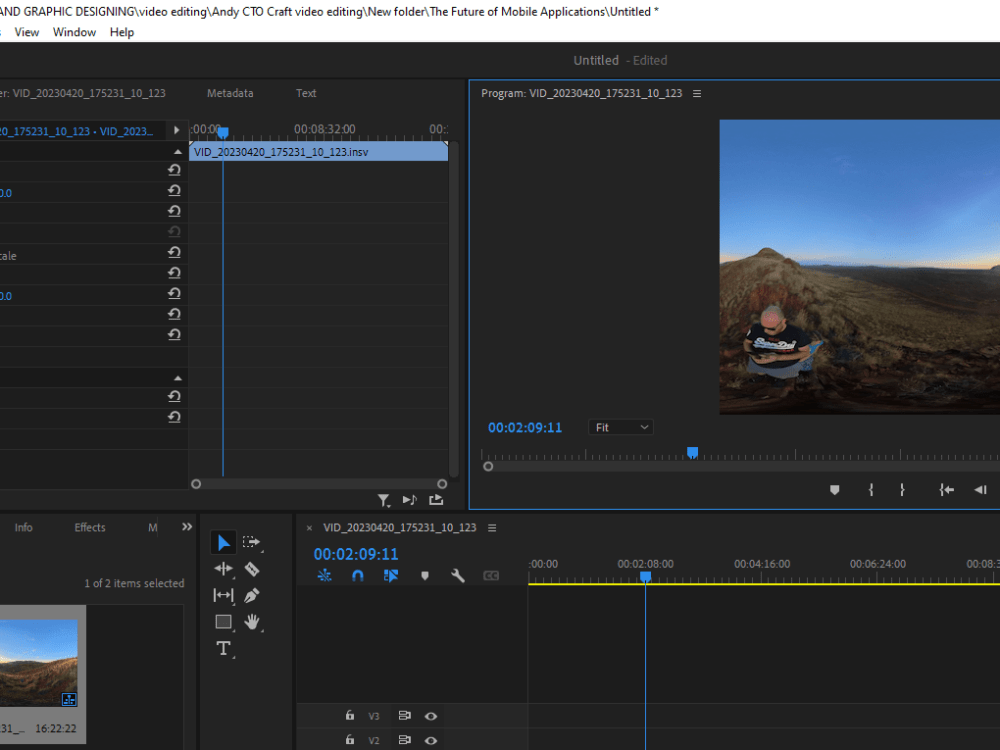Image resolution: width=1000 pixels, height=750 pixels.
Task: Switch to the Metadata tab
Action: tap(230, 93)
